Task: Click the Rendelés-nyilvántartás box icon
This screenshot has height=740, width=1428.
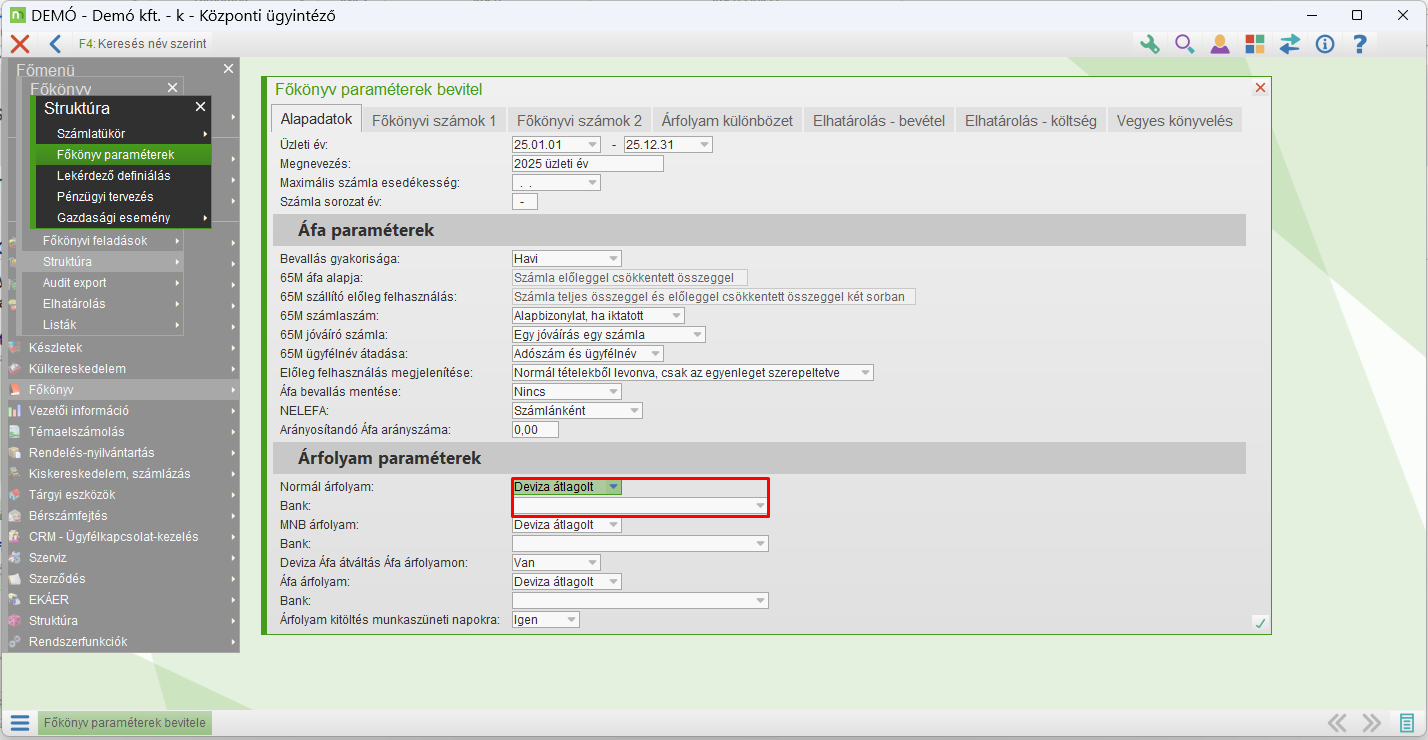Action: pos(14,453)
